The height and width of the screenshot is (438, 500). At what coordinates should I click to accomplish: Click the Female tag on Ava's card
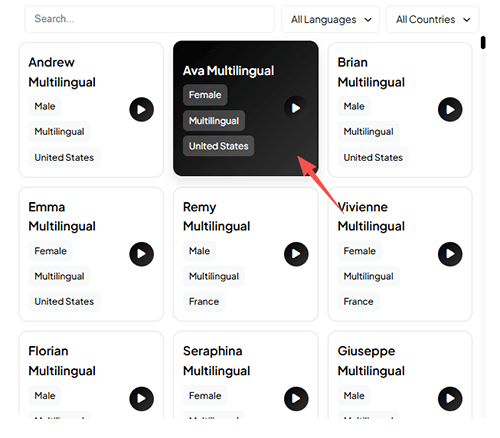tap(205, 95)
